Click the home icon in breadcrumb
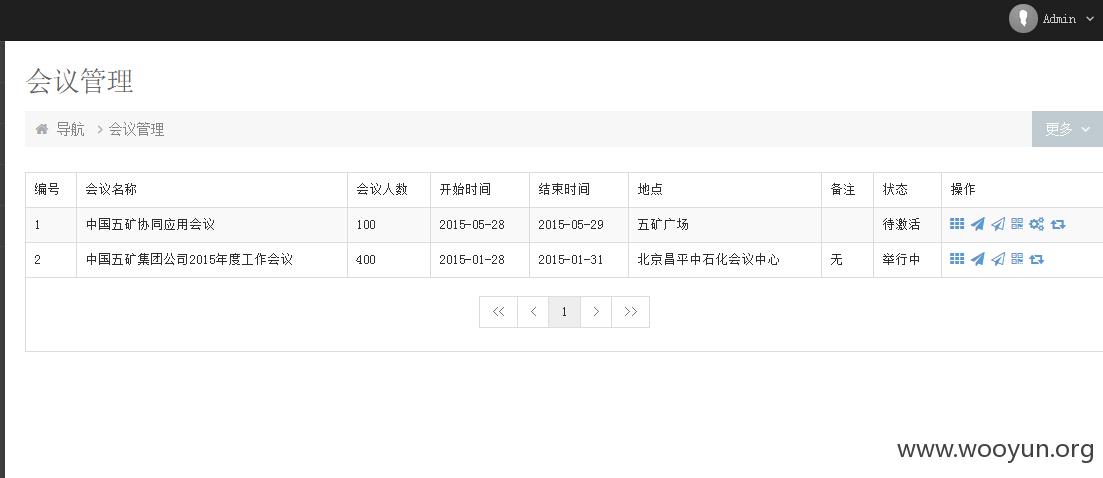Screen dimensions: 1103x478 tap(42, 129)
